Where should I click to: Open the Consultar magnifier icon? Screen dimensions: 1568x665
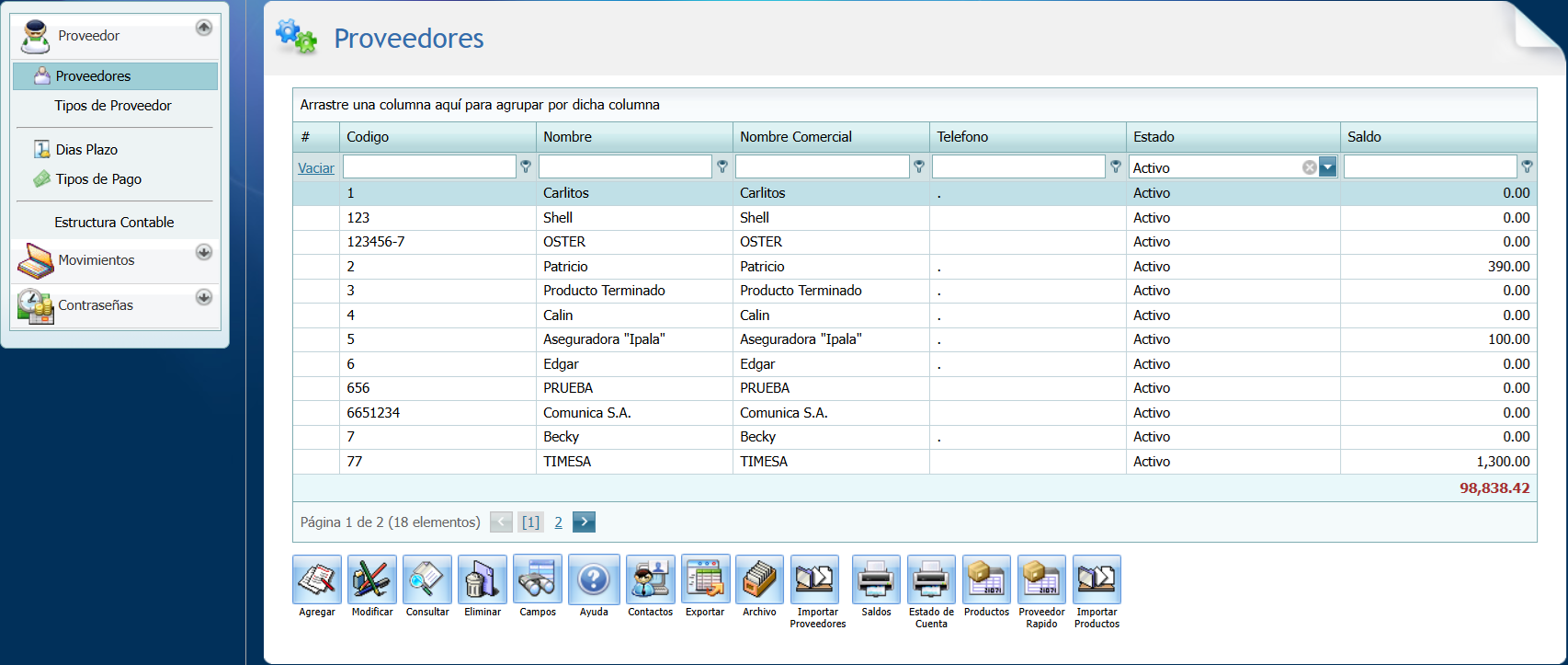[427, 580]
